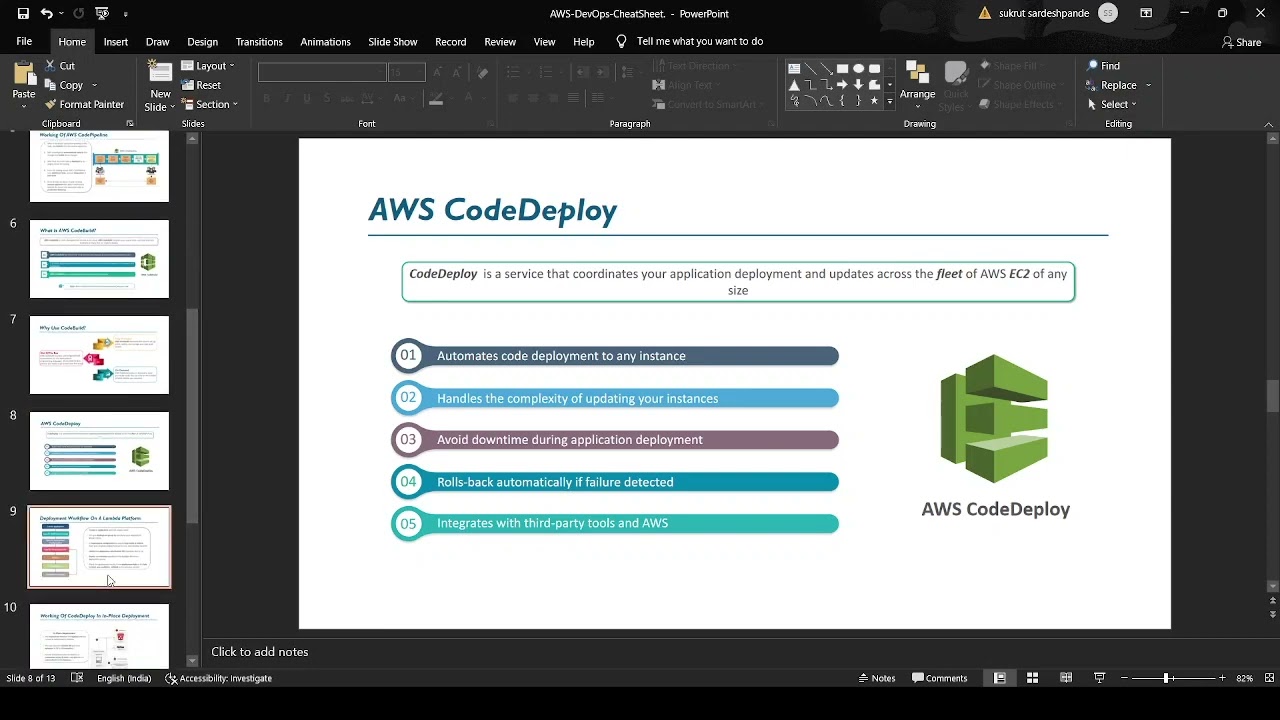Save the presentation with the Save icon
Screen dimensions: 1280x720
coord(23,13)
